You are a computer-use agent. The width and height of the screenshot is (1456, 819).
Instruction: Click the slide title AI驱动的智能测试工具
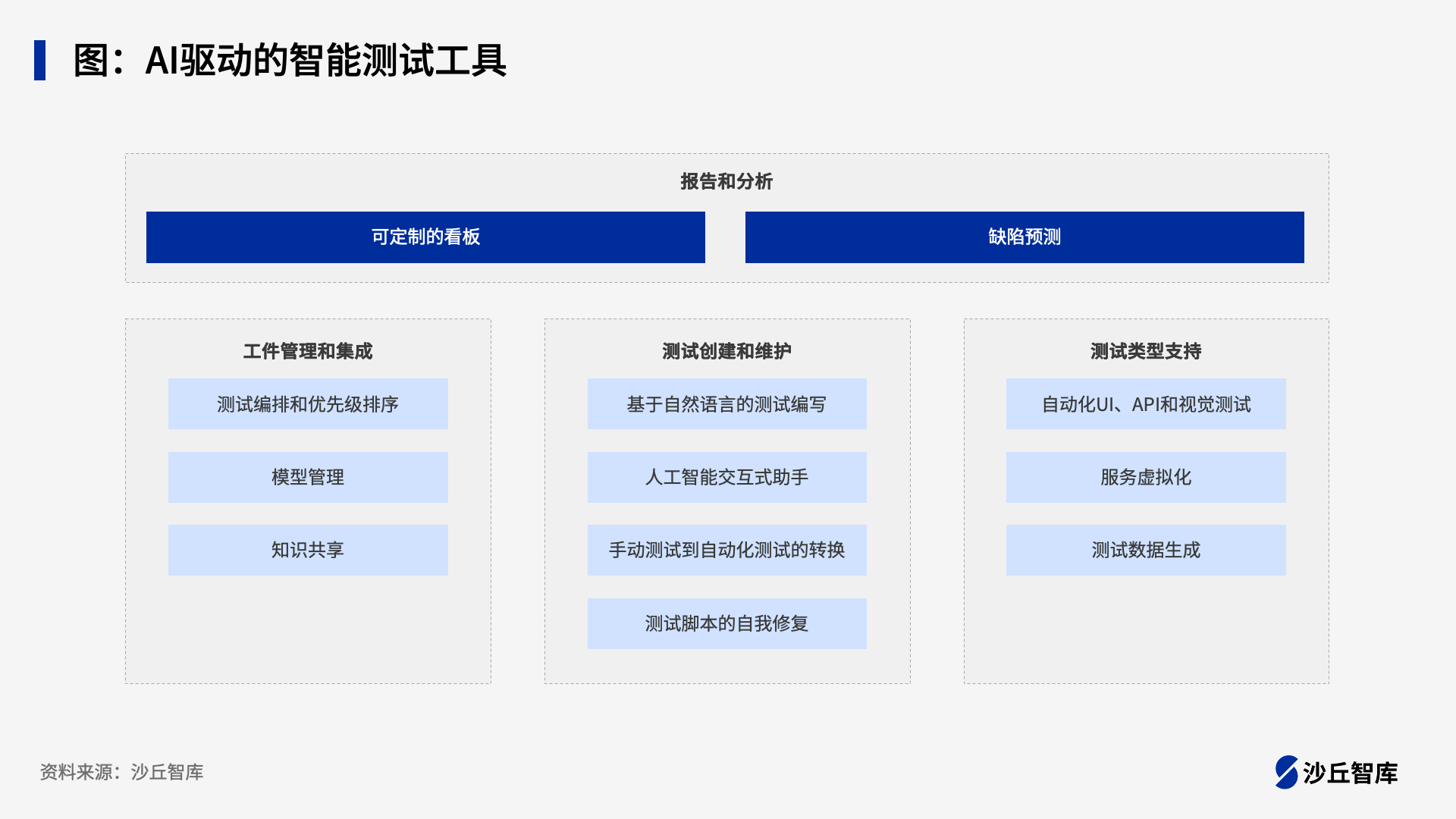click(x=290, y=61)
